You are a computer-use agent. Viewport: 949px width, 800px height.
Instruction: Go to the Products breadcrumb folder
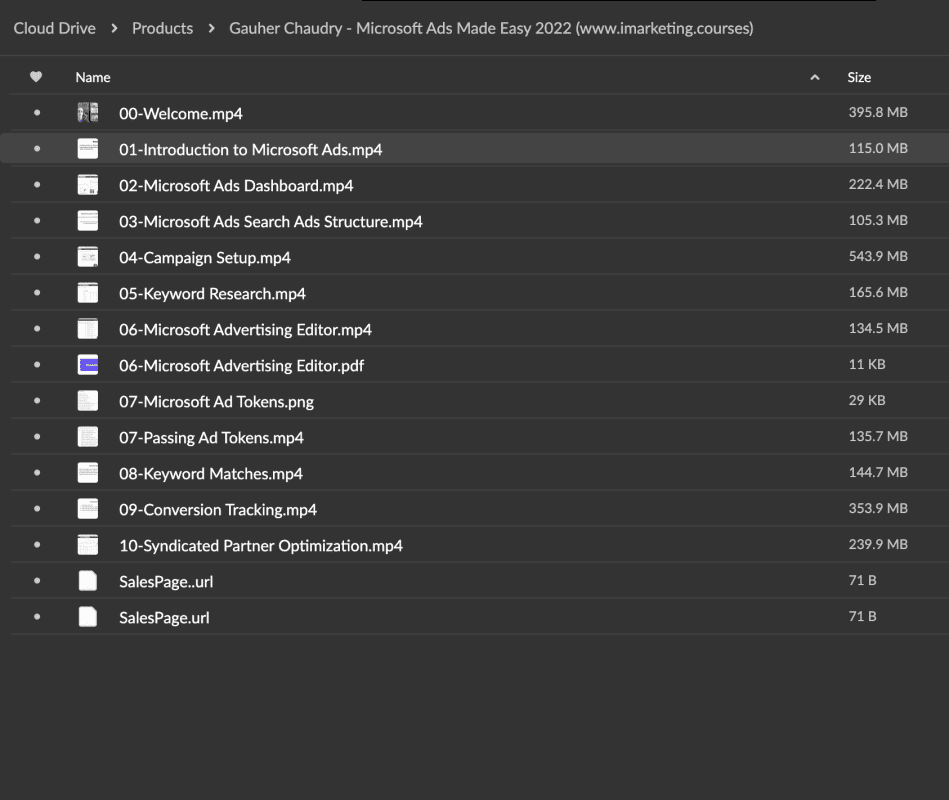point(162,28)
